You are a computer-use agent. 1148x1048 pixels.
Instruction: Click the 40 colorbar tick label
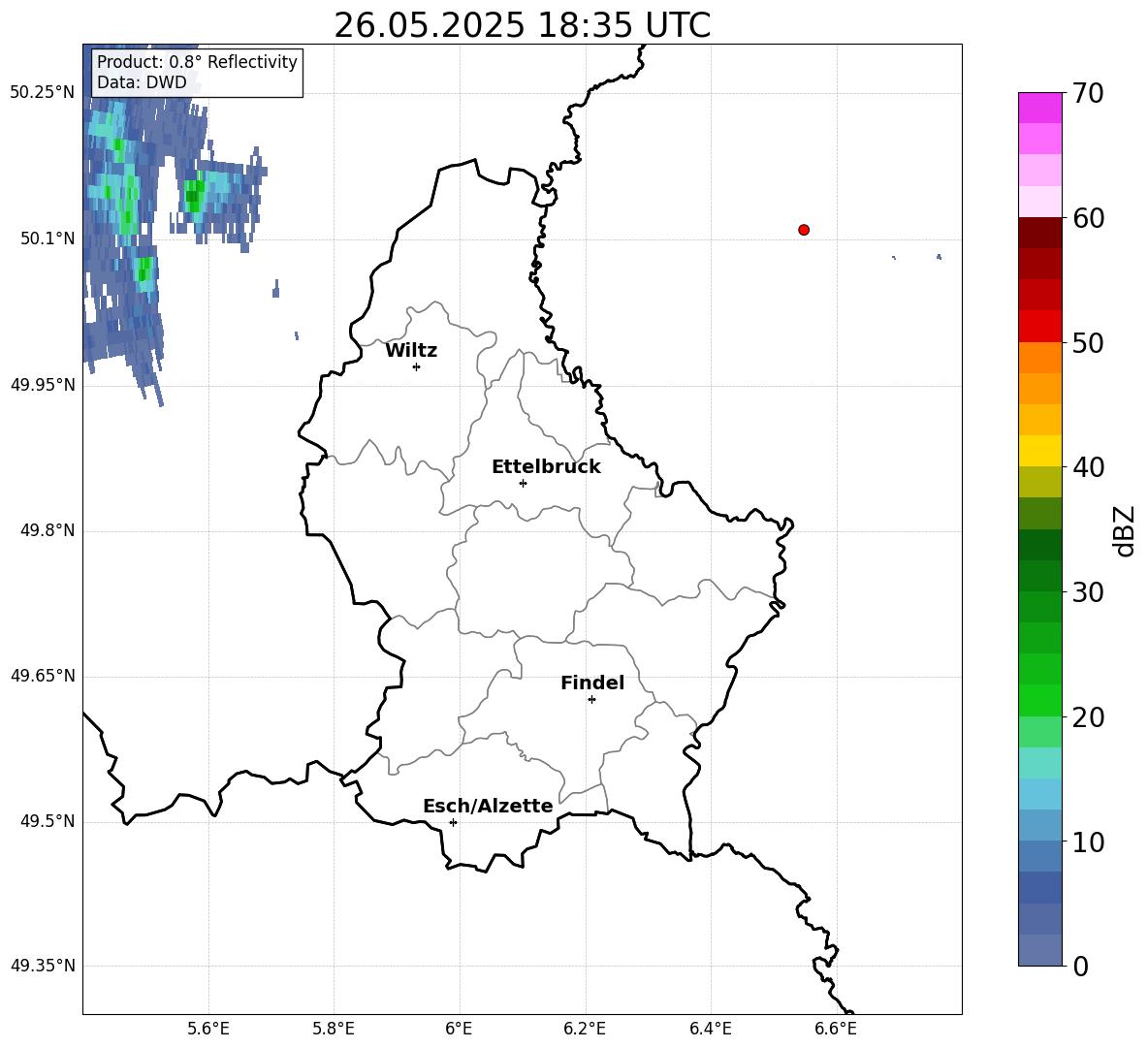(x=1088, y=467)
